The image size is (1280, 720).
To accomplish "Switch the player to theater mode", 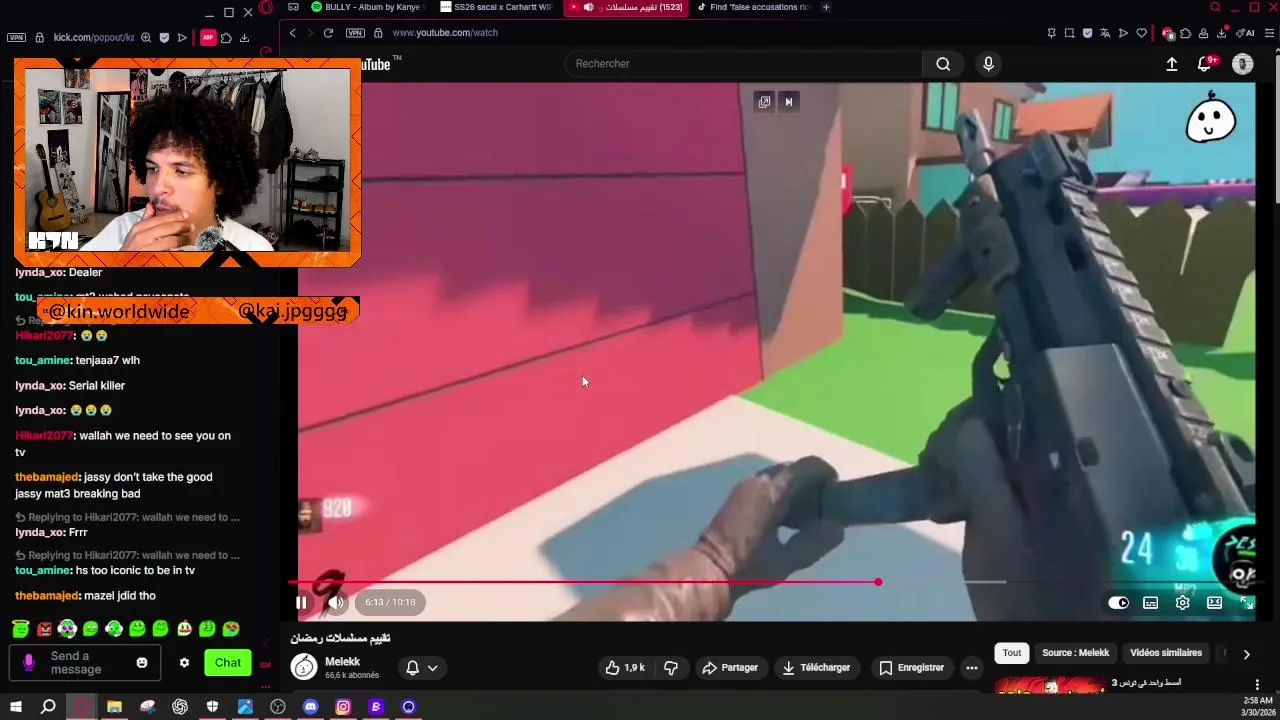I will coord(1214,603).
